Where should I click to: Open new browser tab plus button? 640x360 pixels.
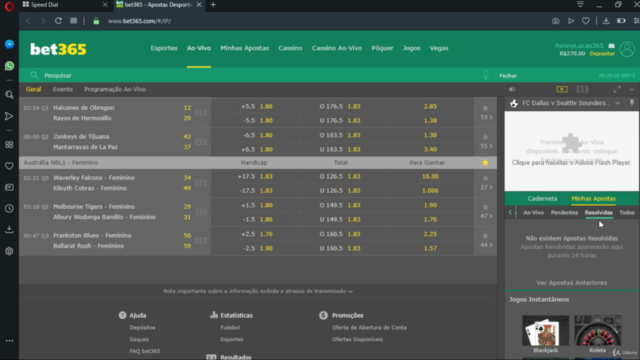[213, 5]
